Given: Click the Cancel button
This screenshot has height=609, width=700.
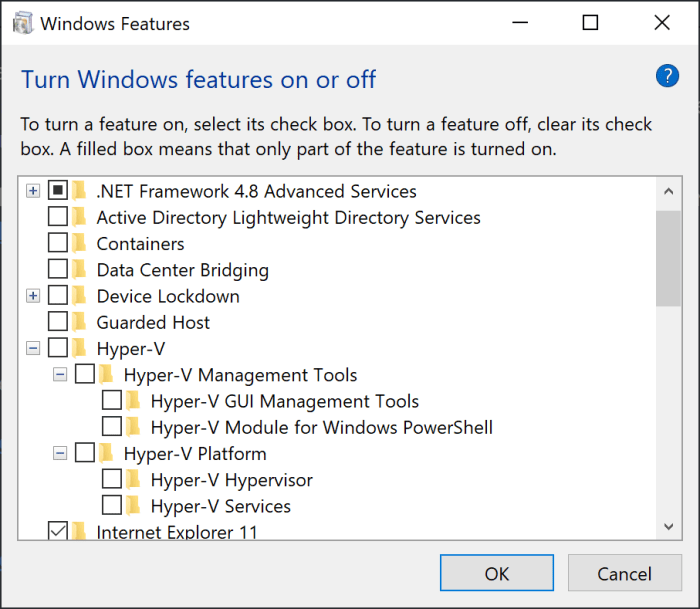Looking at the screenshot, I should tap(625, 573).
